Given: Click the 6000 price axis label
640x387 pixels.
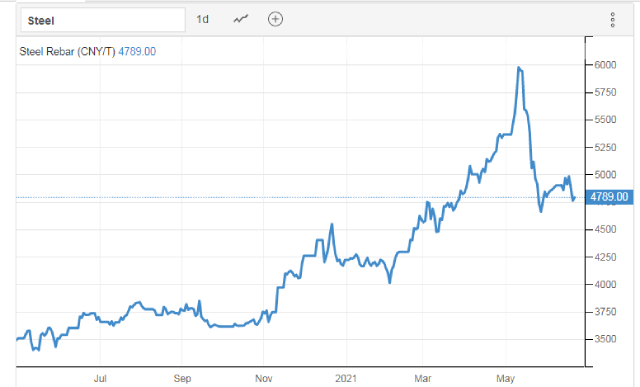Looking at the screenshot, I should tap(605, 65).
